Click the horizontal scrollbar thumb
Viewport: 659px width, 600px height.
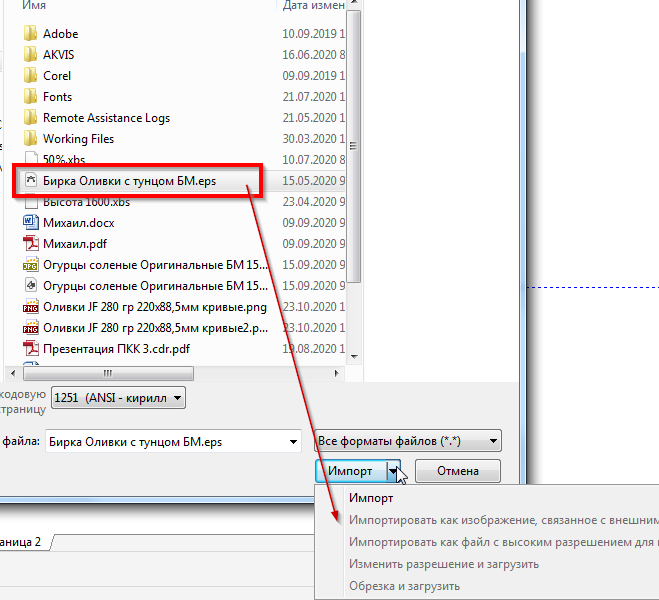point(108,373)
